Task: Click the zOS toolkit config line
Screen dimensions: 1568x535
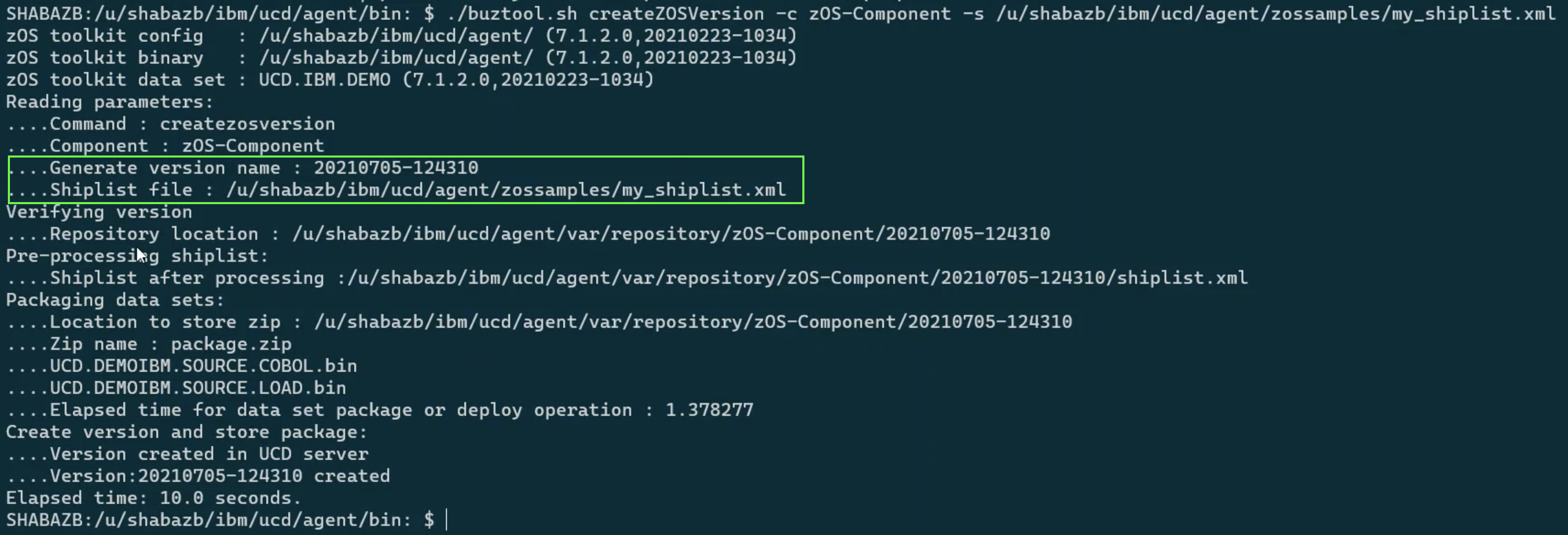Action: pos(401,36)
